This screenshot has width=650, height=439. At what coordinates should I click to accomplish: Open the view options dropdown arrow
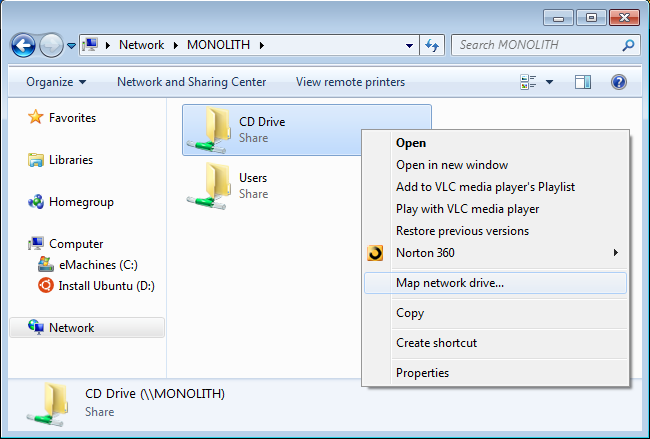pyautogui.click(x=549, y=82)
